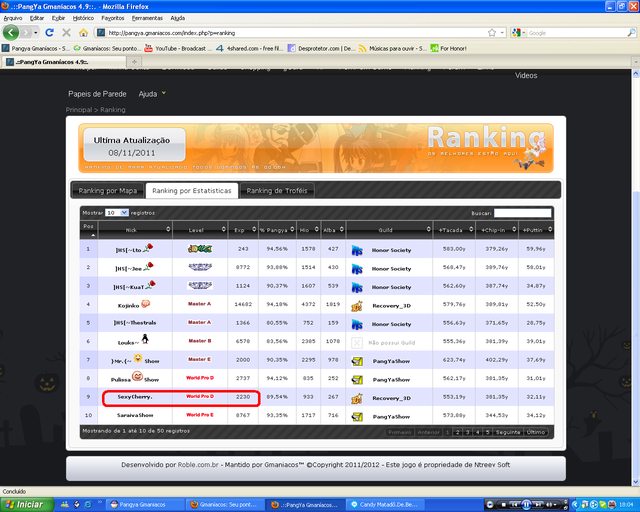Bookmark page with the star icon

click(492, 33)
